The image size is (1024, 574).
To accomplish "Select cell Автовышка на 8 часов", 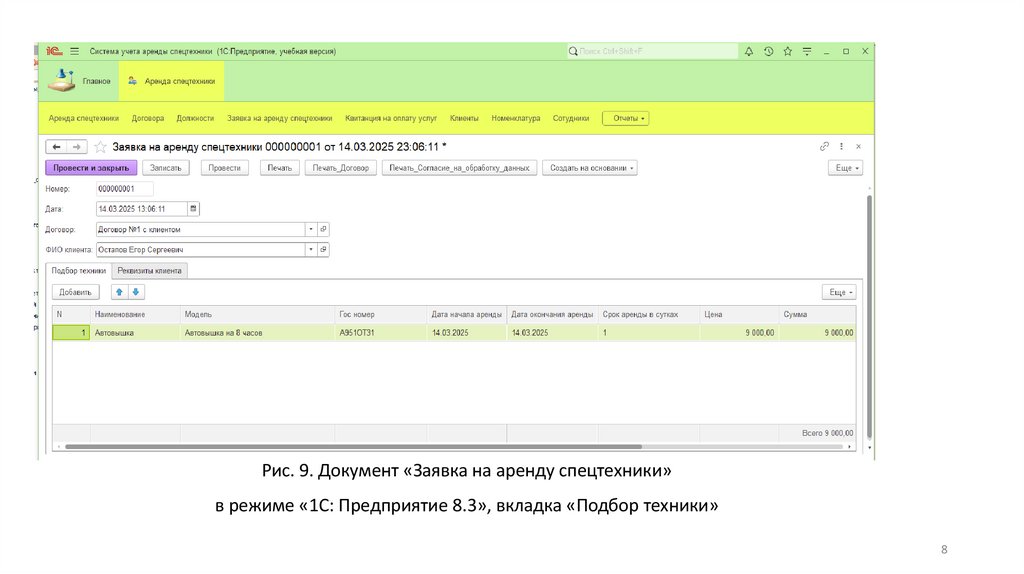I will (x=257, y=333).
